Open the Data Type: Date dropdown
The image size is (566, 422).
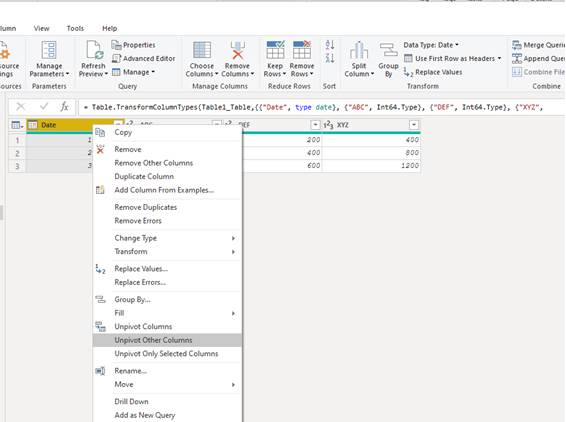(x=431, y=45)
